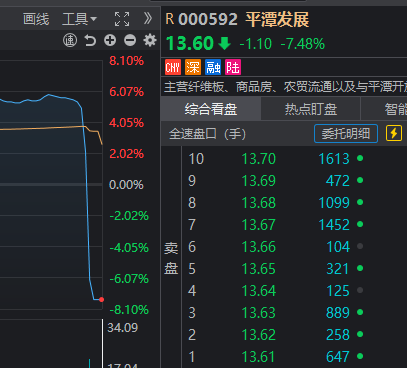Click the price change -1.10
The width and height of the screenshot is (407, 368).
pyautogui.click(x=256, y=44)
